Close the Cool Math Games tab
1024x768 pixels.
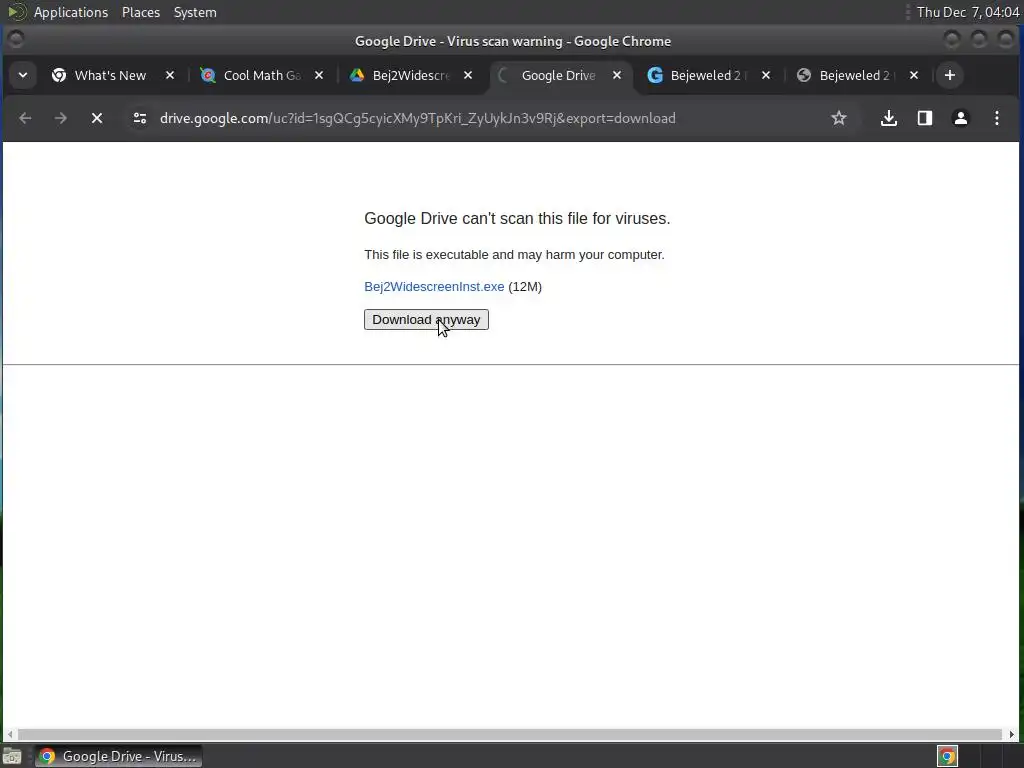coord(319,75)
